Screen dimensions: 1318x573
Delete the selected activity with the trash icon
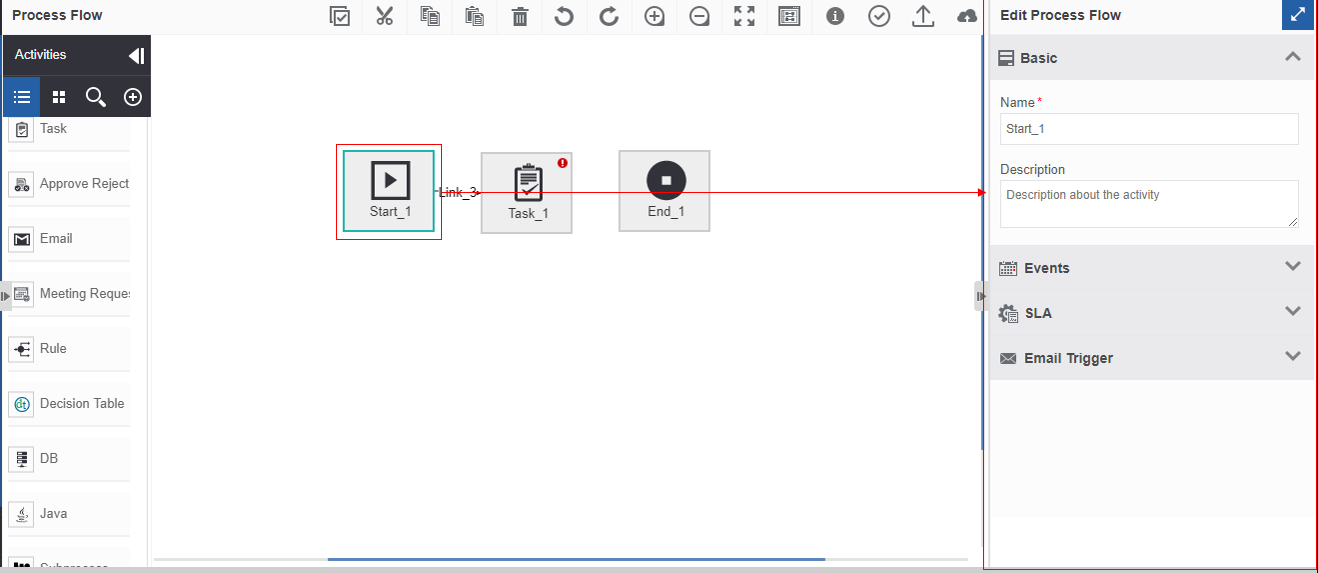pos(520,16)
